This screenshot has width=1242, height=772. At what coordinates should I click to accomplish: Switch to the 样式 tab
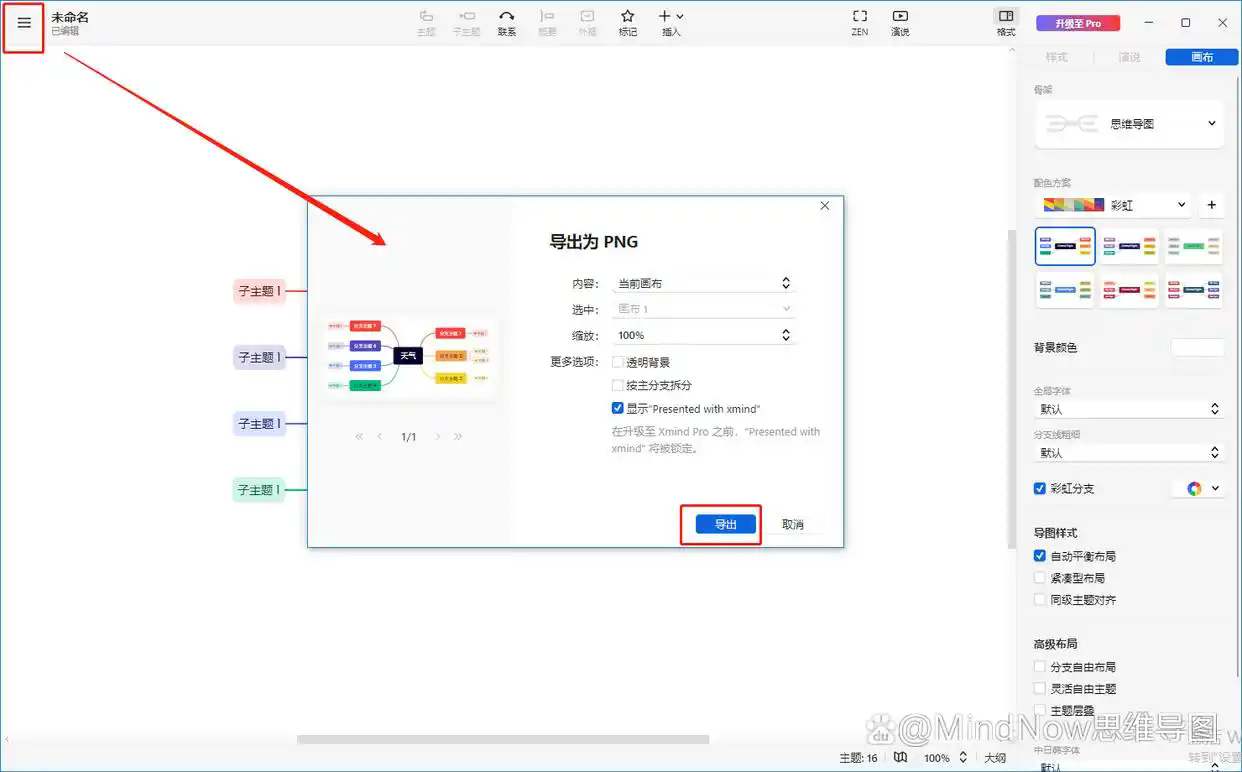click(1057, 57)
